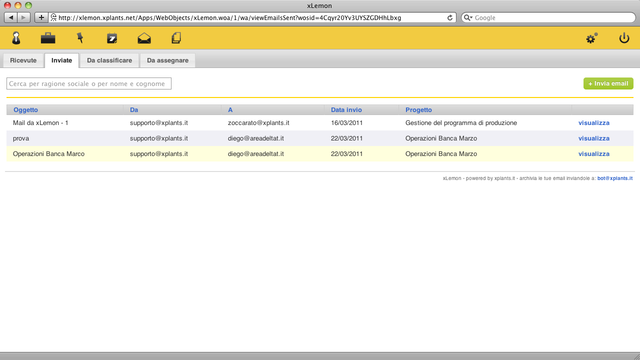Viewport: 640px width, 360px height.
Task: Click visualizza for prova email
Action: click(594, 138)
